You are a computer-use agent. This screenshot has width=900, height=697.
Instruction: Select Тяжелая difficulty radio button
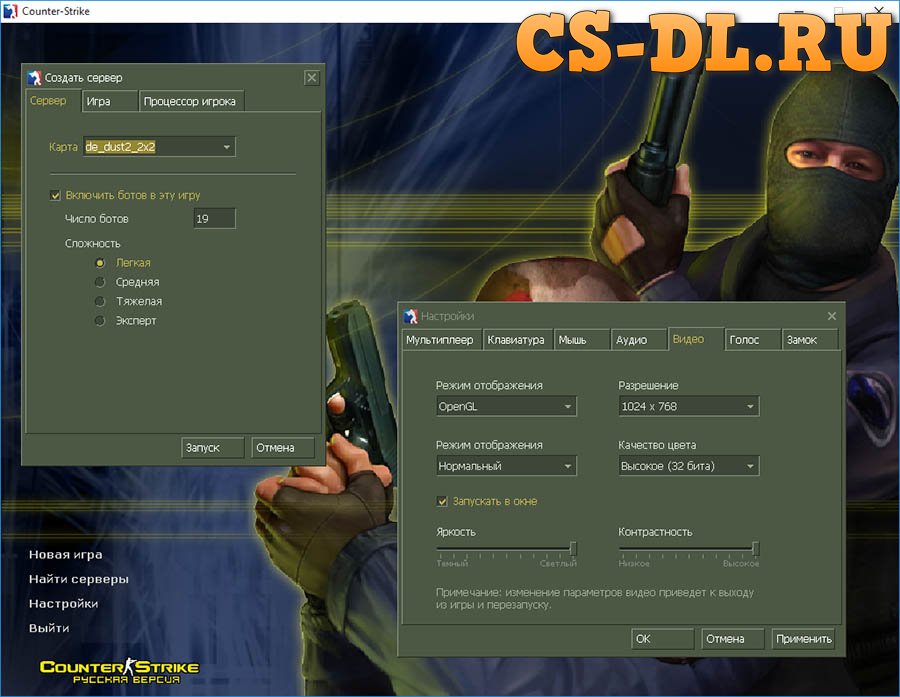click(x=100, y=301)
